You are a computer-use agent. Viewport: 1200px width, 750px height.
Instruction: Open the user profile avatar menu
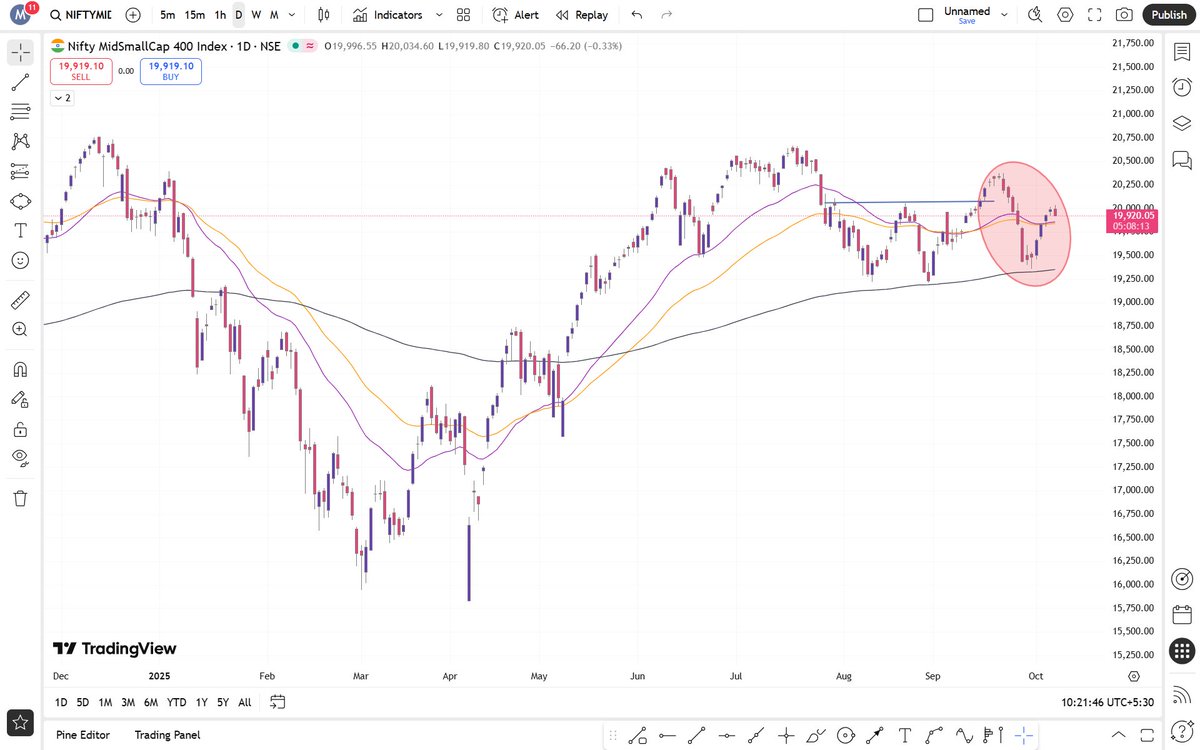point(21,15)
